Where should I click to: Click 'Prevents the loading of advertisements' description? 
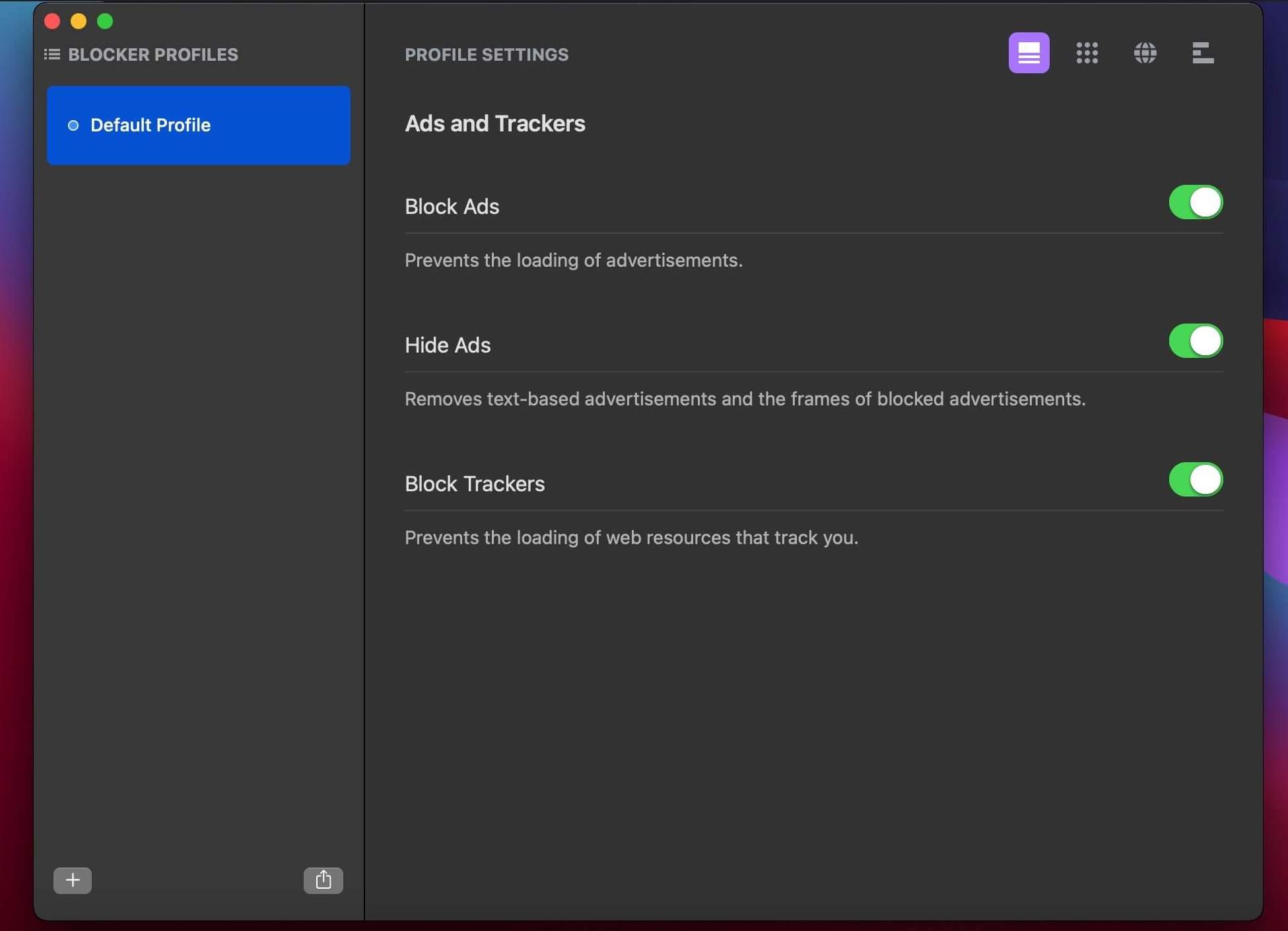point(574,261)
